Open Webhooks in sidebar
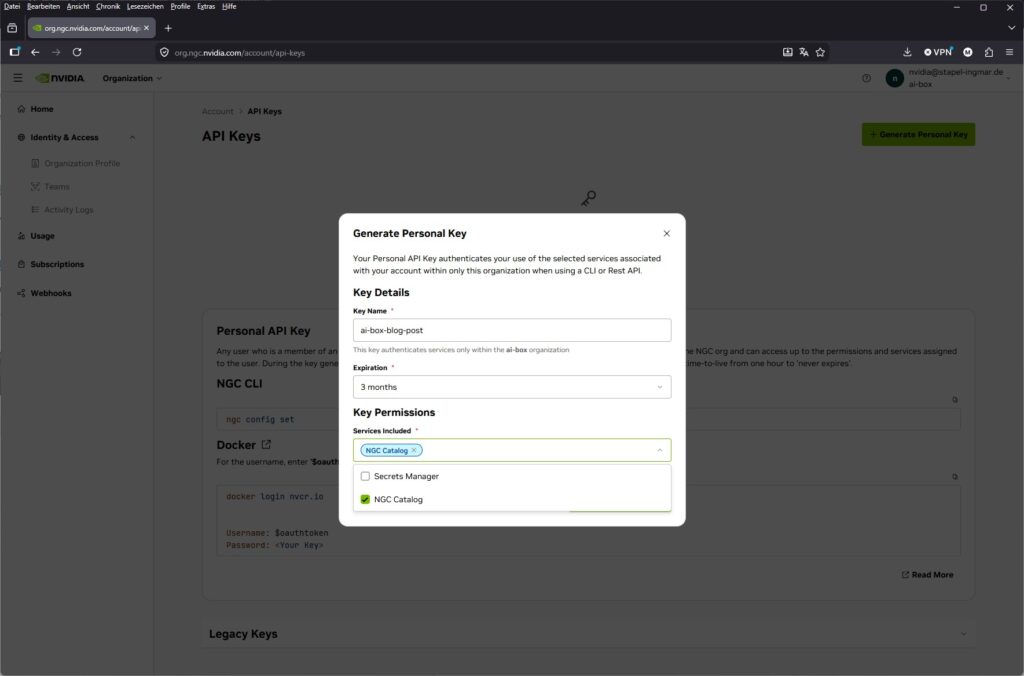 pyautogui.click(x=50, y=293)
